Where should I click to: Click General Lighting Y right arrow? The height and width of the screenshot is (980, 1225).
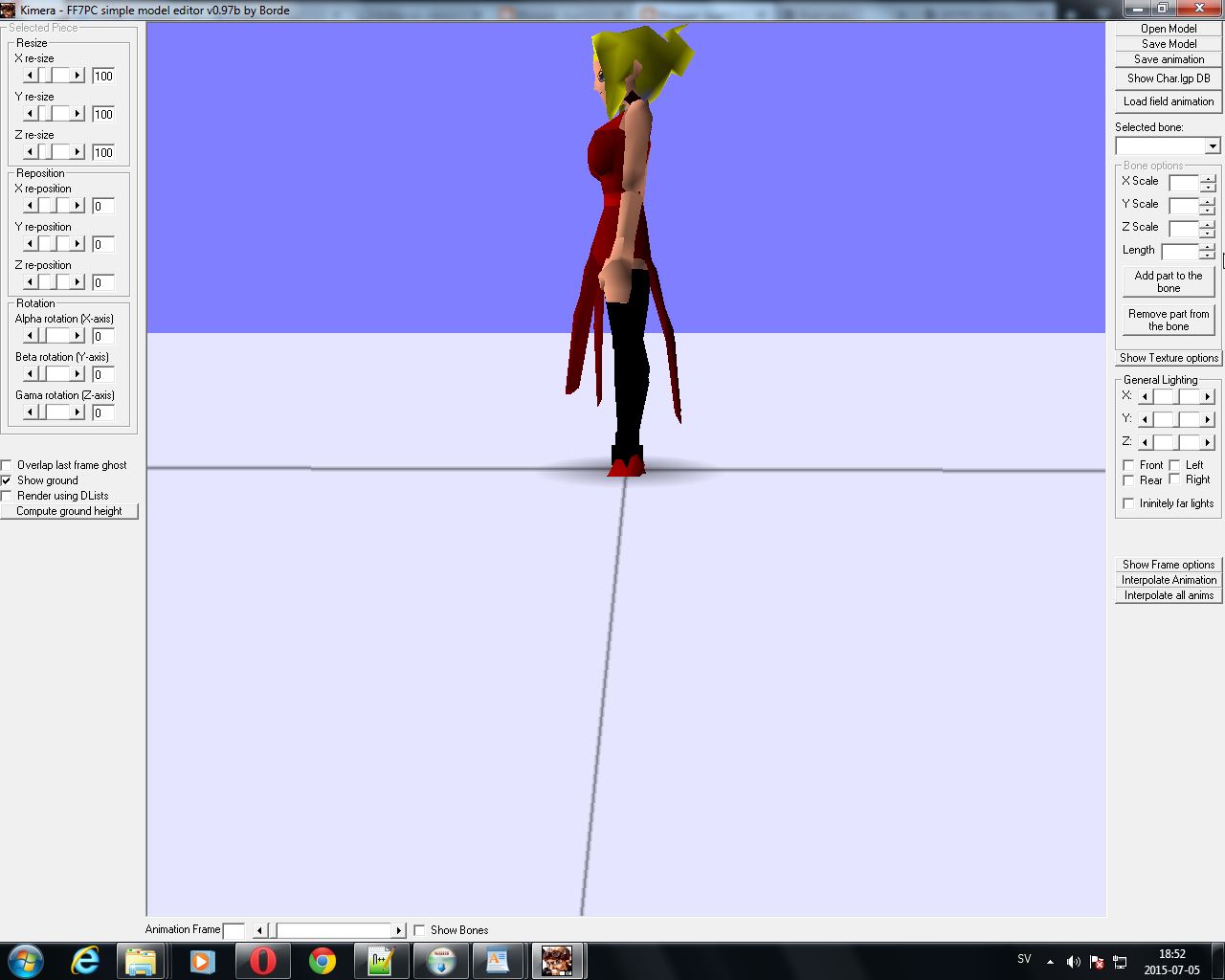point(1208,419)
